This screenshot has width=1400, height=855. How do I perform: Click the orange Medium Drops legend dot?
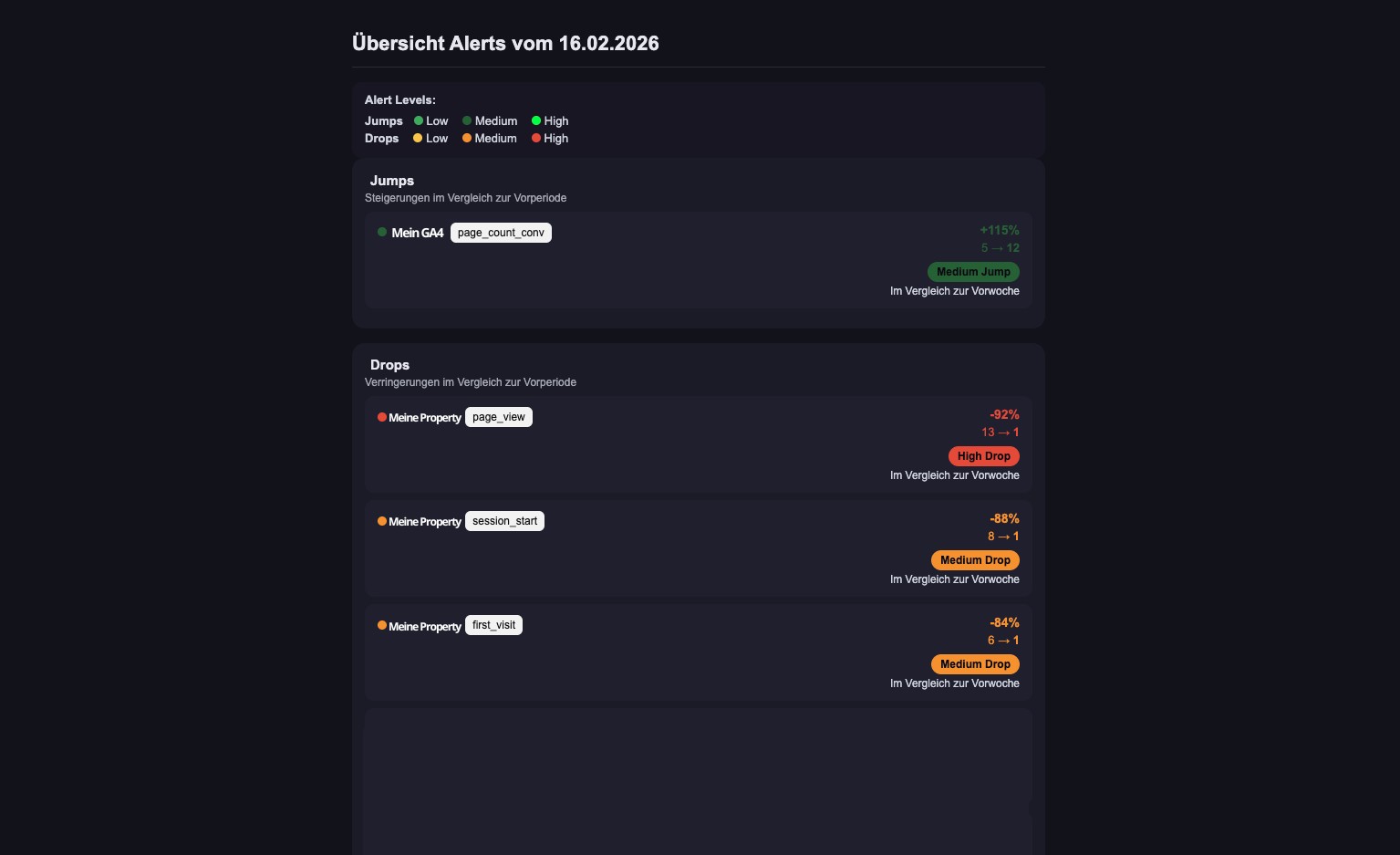[x=467, y=138]
